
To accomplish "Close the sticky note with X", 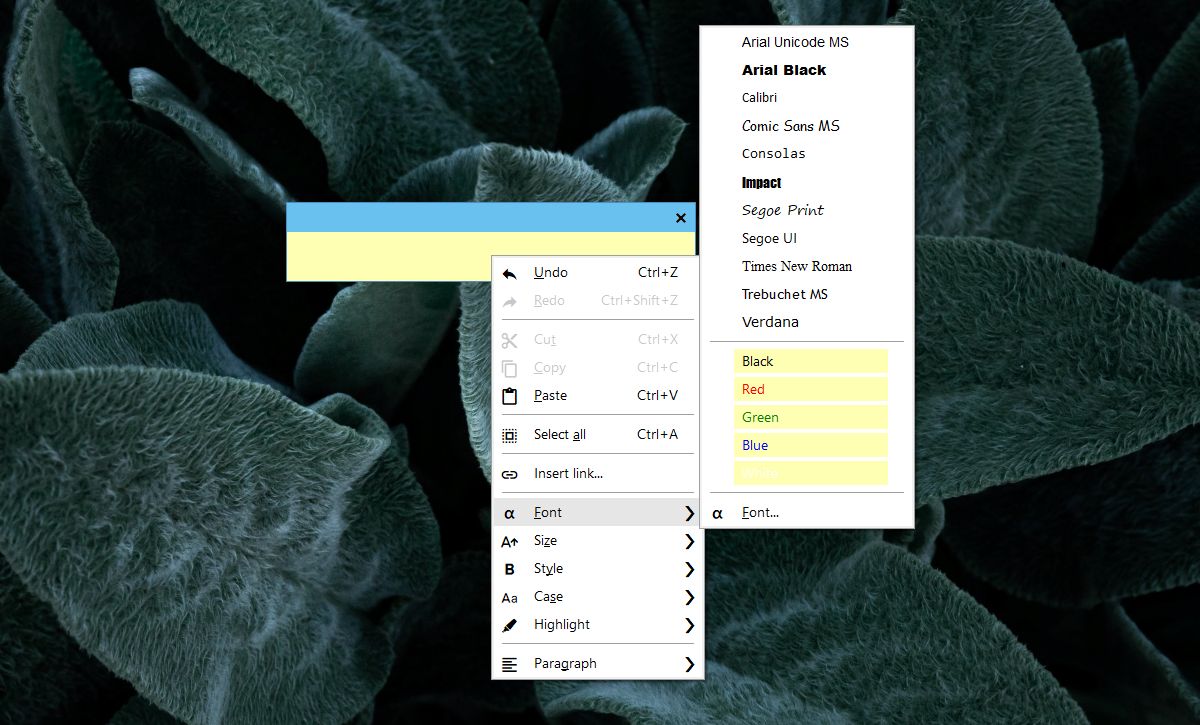I will [681, 218].
